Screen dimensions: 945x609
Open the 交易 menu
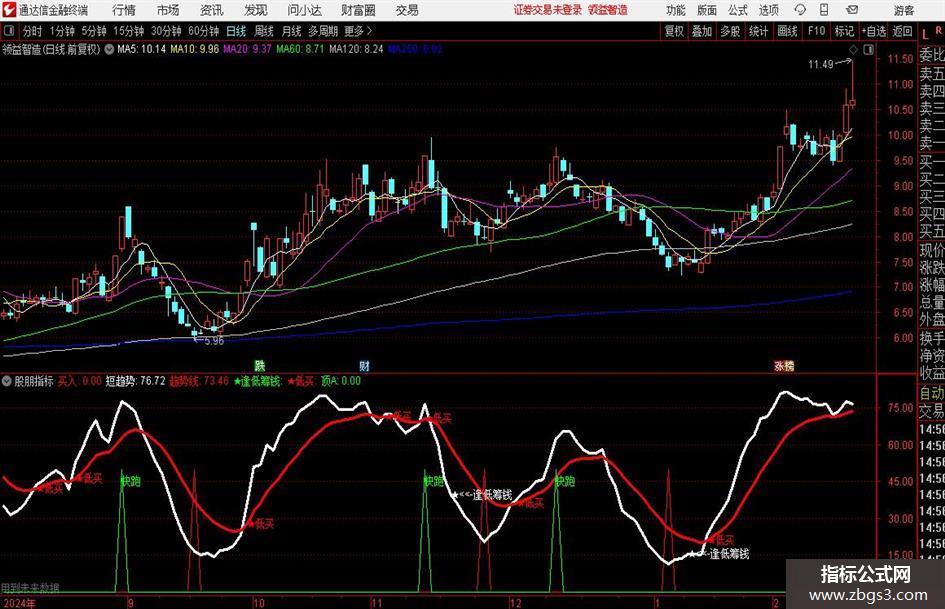[x=407, y=10]
